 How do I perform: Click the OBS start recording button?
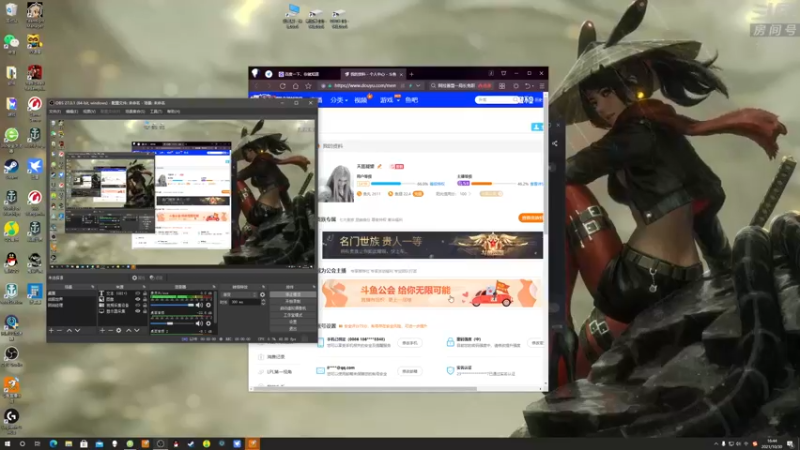[x=293, y=301]
